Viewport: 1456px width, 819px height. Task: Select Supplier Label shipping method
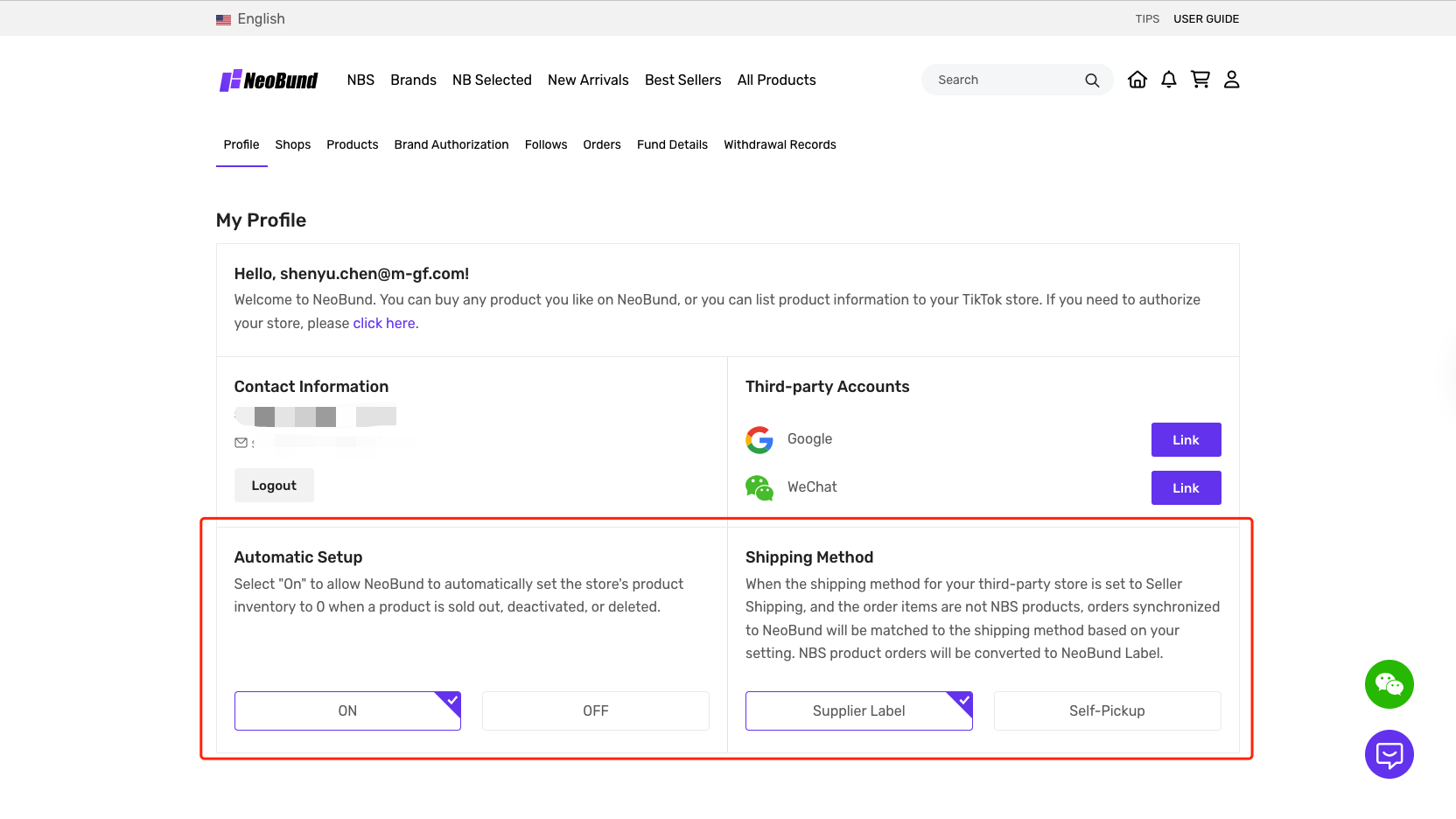click(858, 710)
